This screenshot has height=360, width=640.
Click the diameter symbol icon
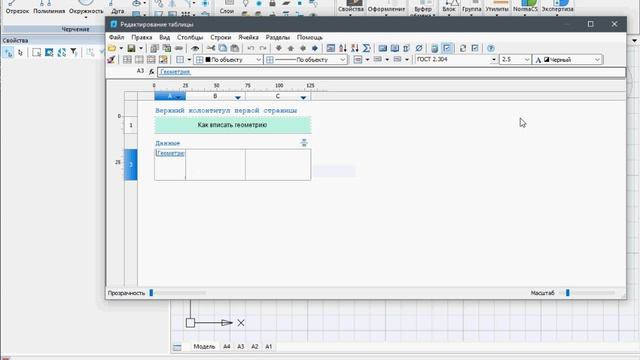(x=419, y=48)
